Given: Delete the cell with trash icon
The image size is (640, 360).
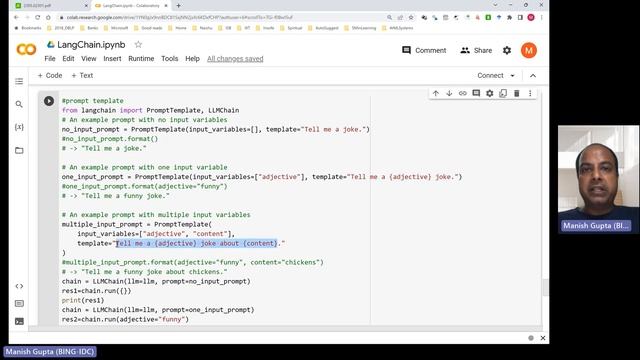Looking at the screenshot, I should click(x=516, y=93).
